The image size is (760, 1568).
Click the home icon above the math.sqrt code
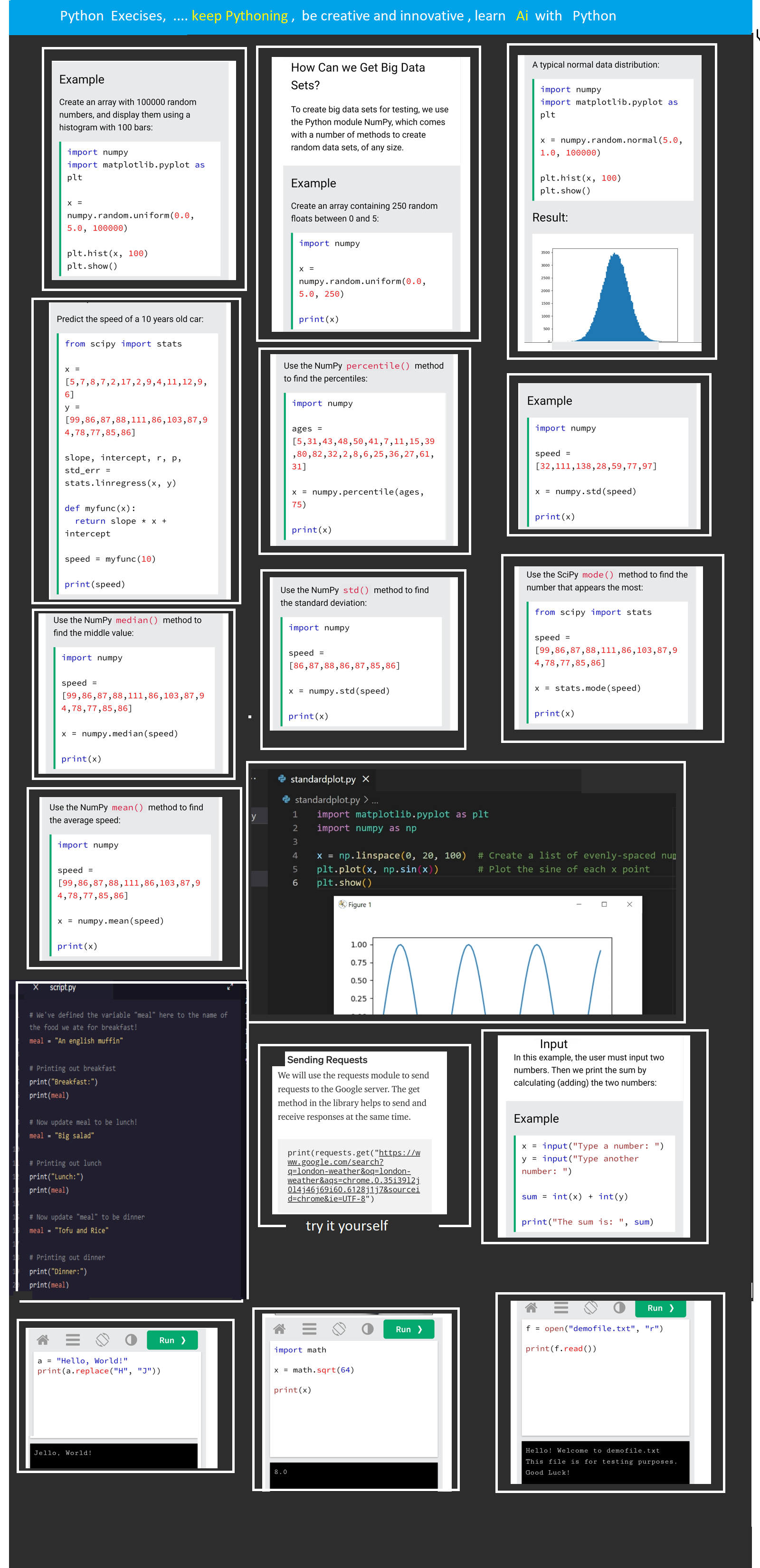tap(279, 1329)
